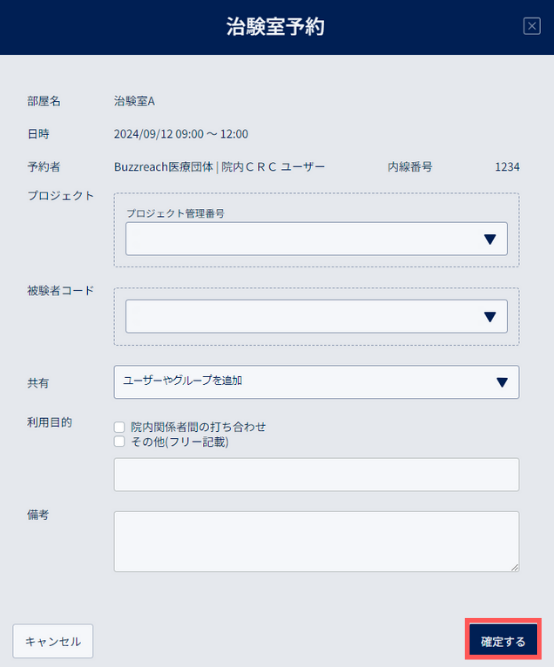Screen dimensions: 554x668
Task: Click the Buzzreach医療団体 reserver name text
Action: [x=164, y=167]
